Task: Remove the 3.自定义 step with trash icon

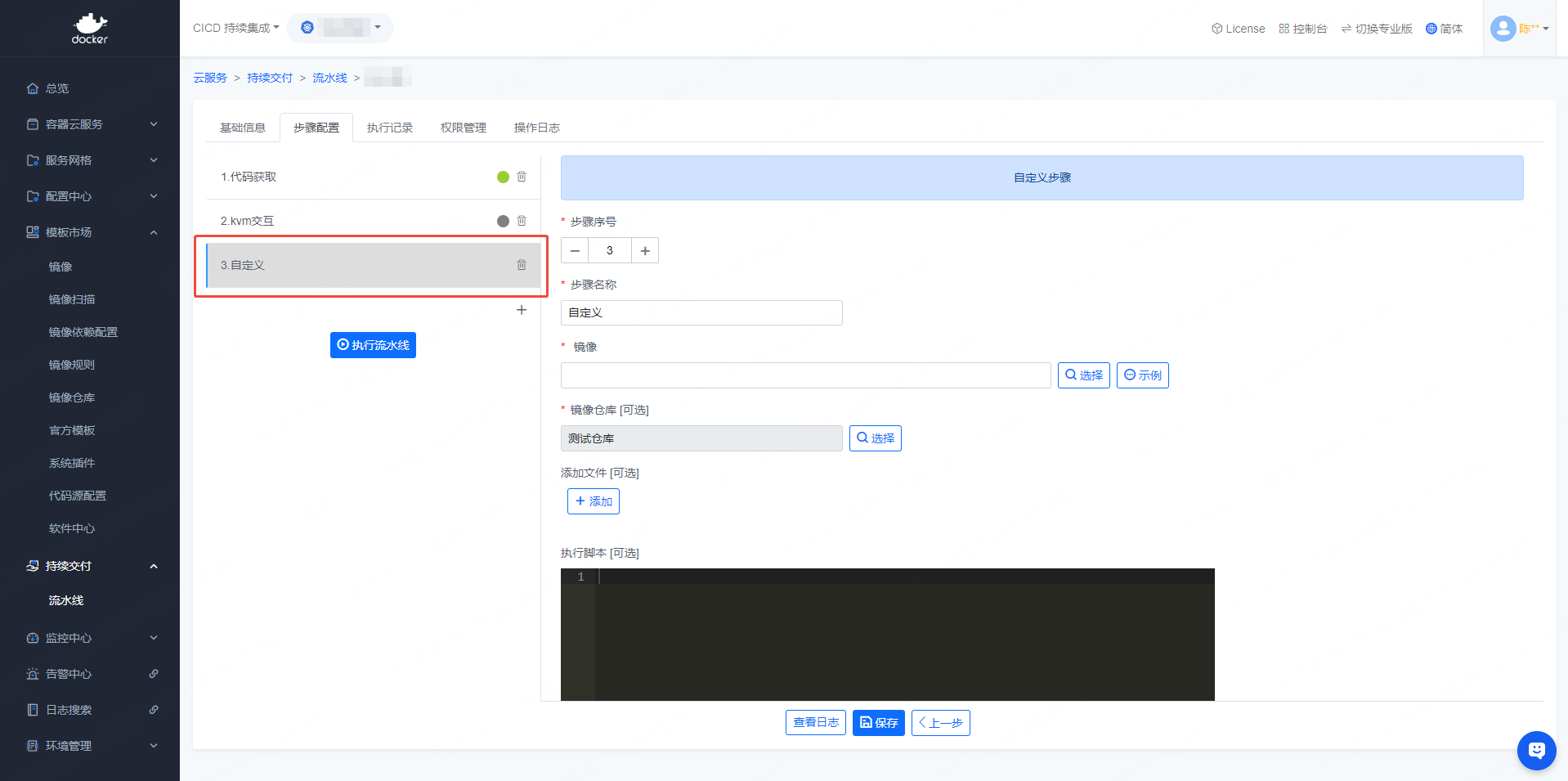Action: 522,265
